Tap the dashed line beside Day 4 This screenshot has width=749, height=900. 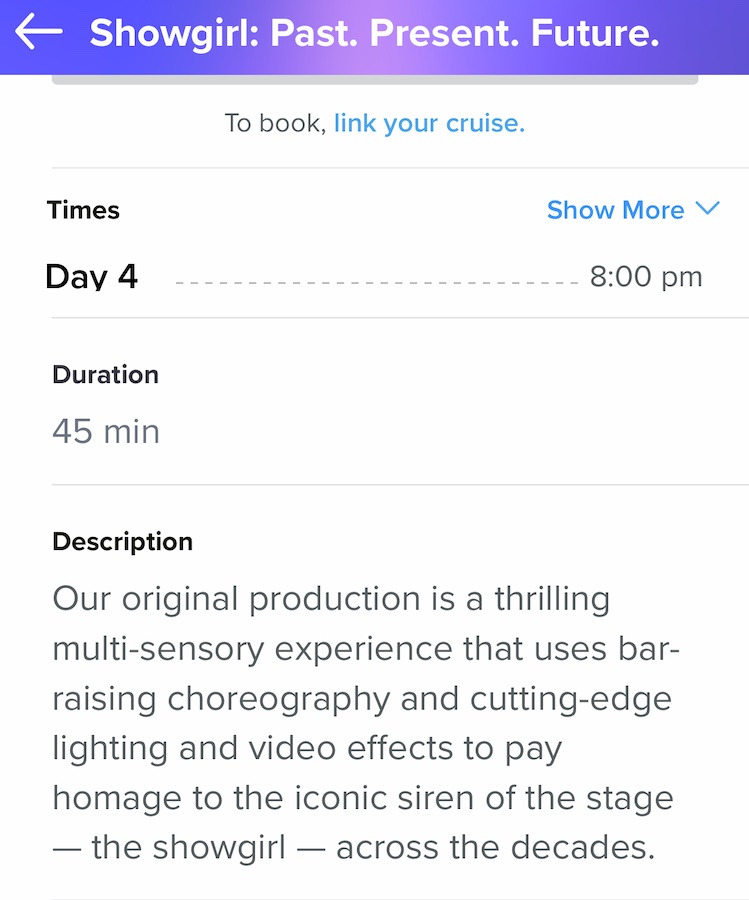coord(377,283)
